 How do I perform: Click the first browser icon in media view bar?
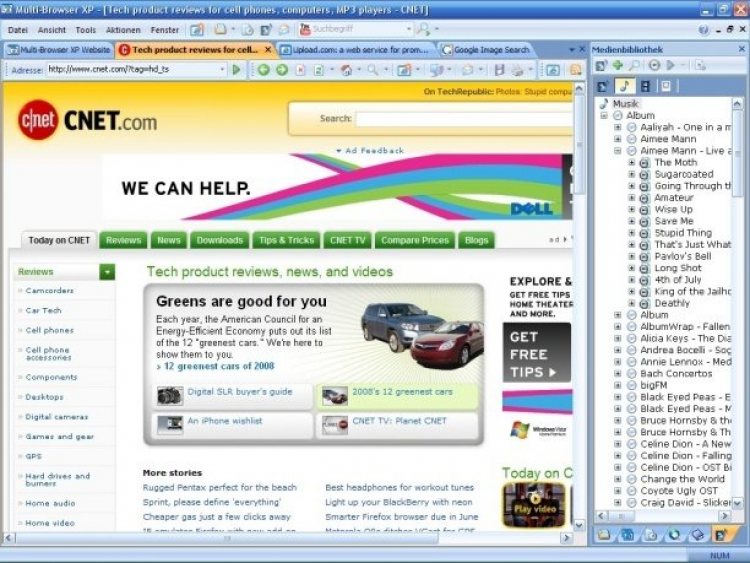(x=602, y=86)
